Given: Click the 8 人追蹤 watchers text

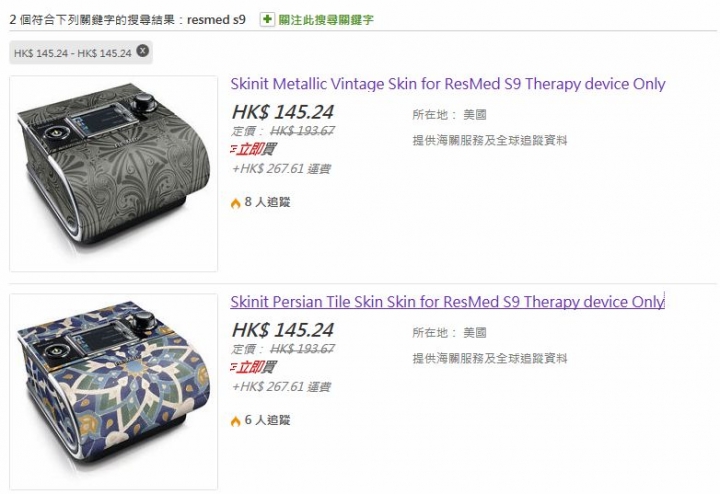Looking at the screenshot, I should click(267, 202).
